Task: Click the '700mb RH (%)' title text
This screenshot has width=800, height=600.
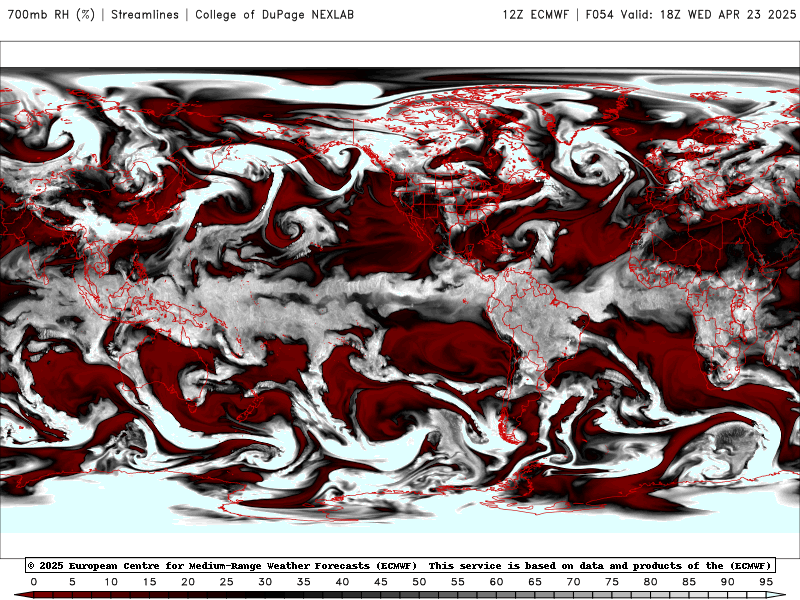Action: tap(51, 15)
